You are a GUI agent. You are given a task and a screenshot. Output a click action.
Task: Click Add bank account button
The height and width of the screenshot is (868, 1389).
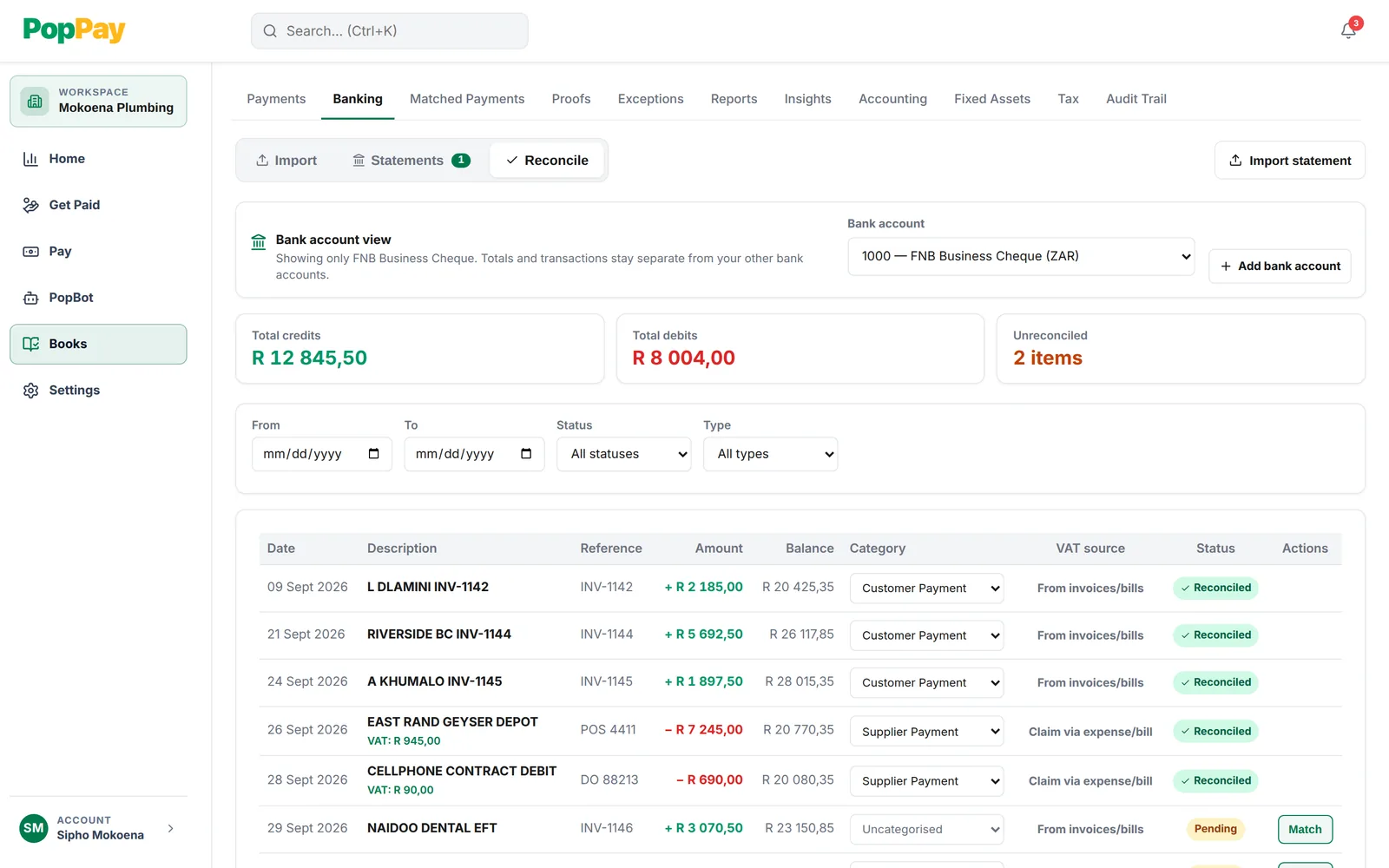[1280, 266]
